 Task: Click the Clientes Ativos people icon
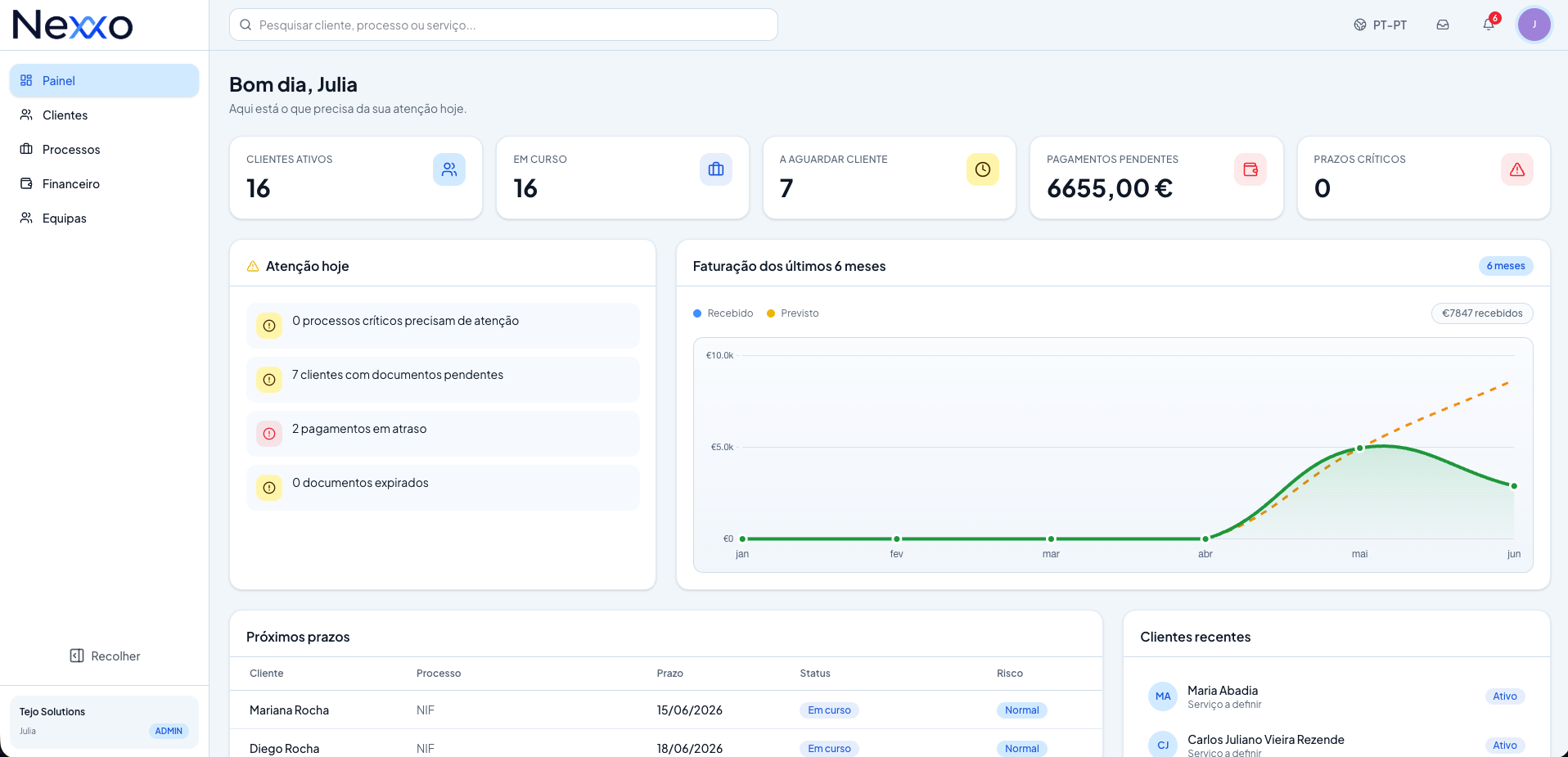[x=449, y=169]
